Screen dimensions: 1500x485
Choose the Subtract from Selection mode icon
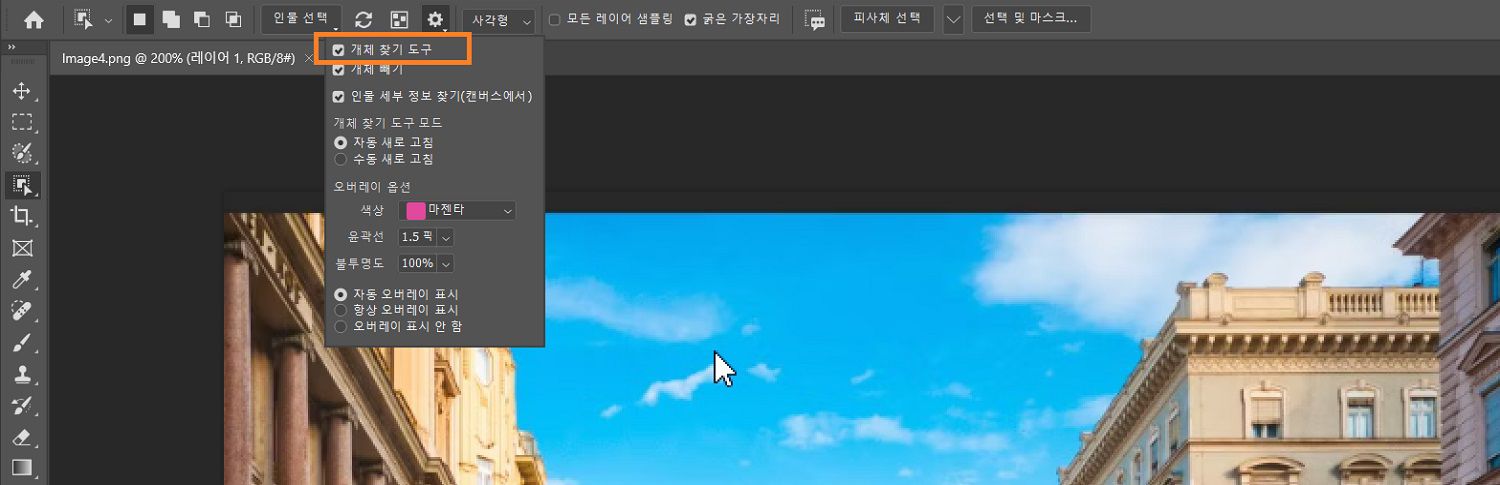202,20
